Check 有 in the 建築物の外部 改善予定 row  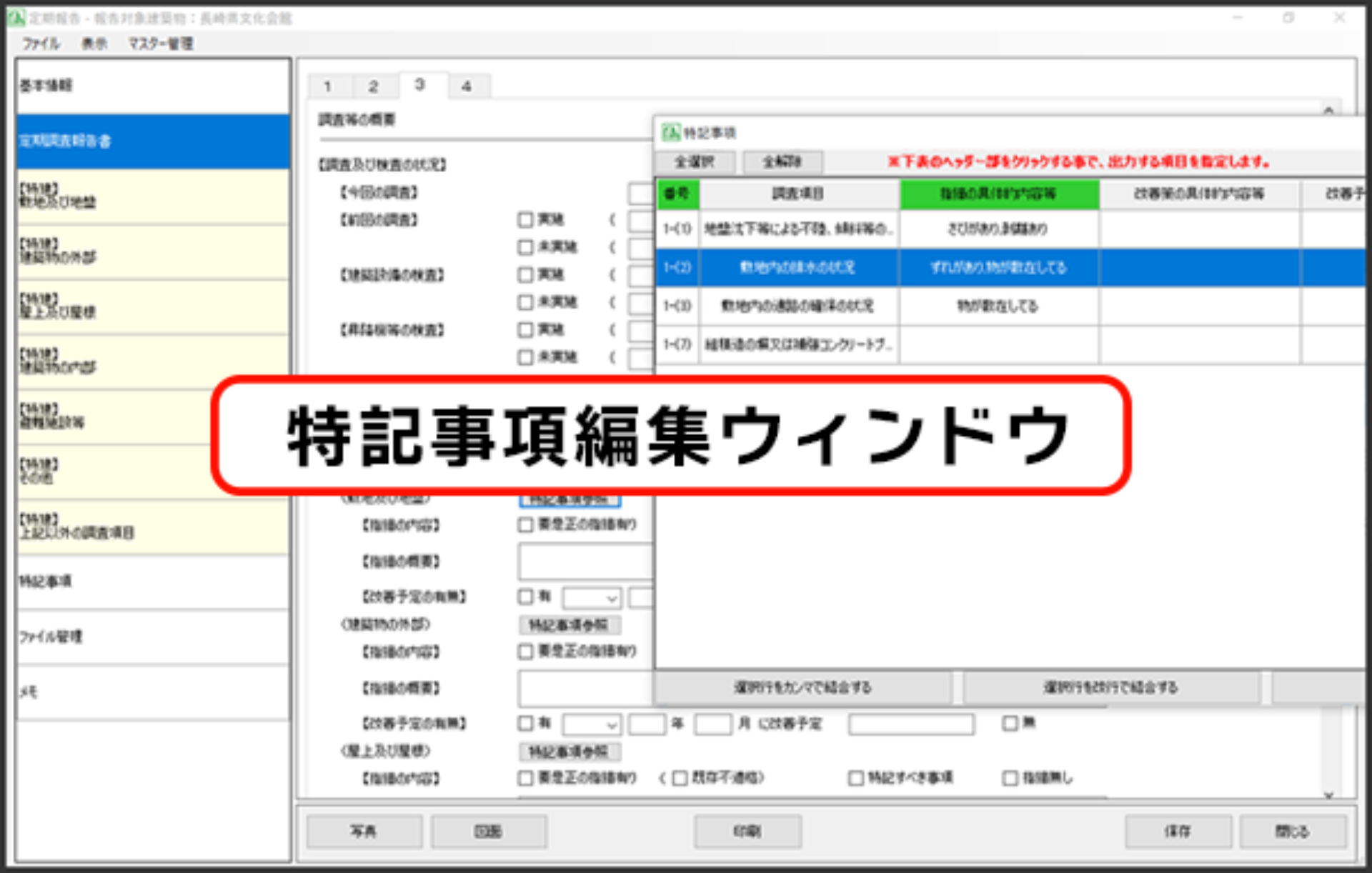[x=525, y=724]
